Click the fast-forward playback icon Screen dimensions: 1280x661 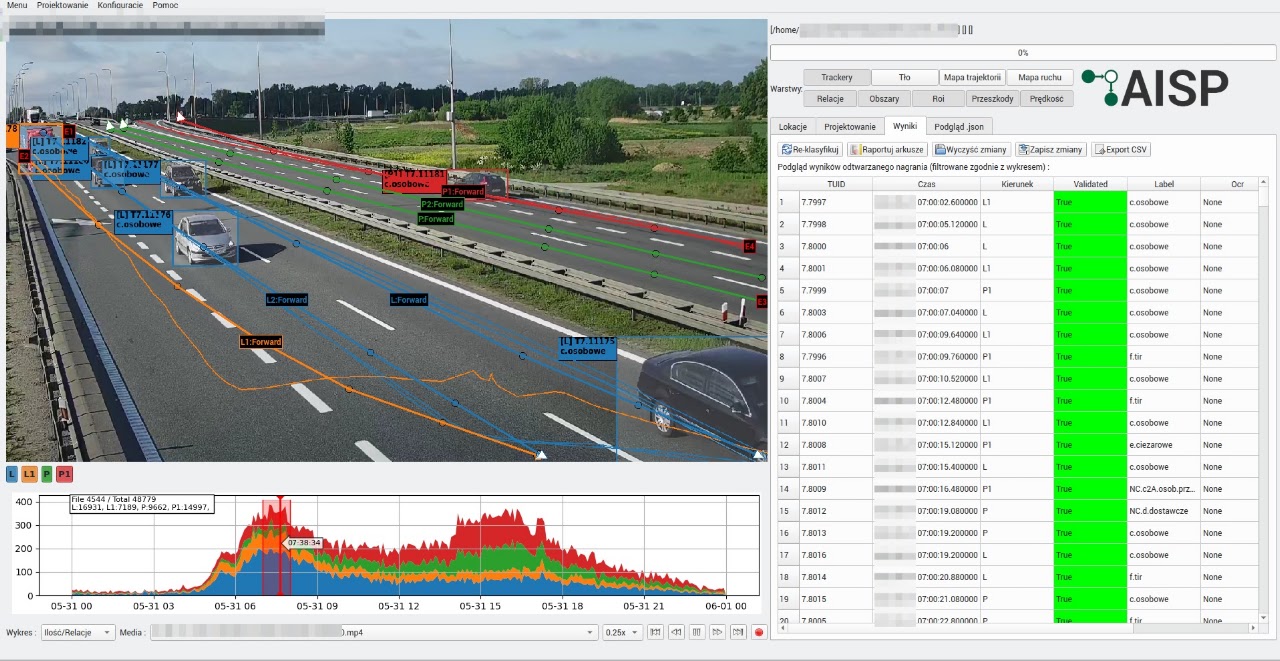717,632
